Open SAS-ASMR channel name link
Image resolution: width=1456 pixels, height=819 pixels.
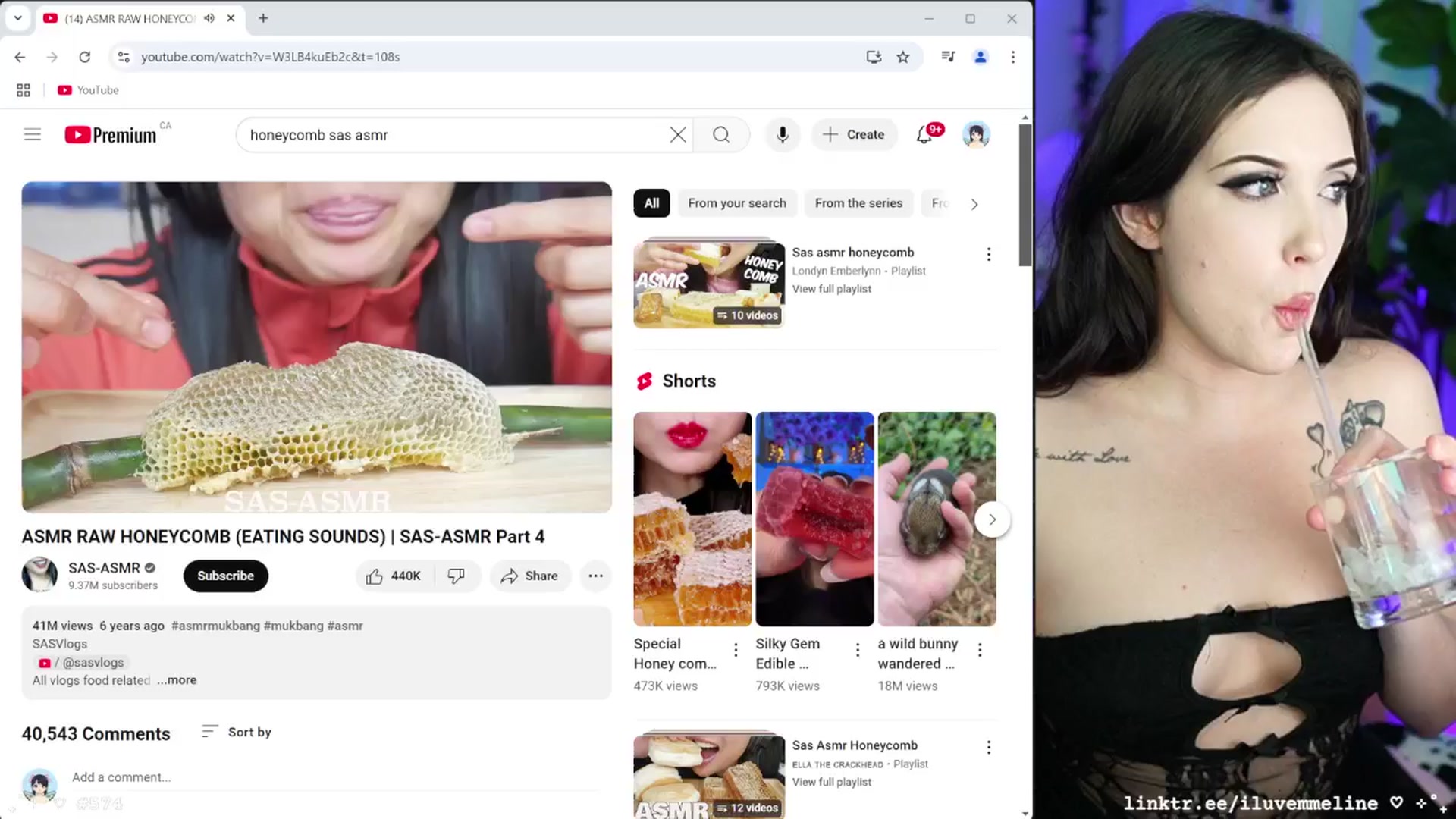[104, 568]
